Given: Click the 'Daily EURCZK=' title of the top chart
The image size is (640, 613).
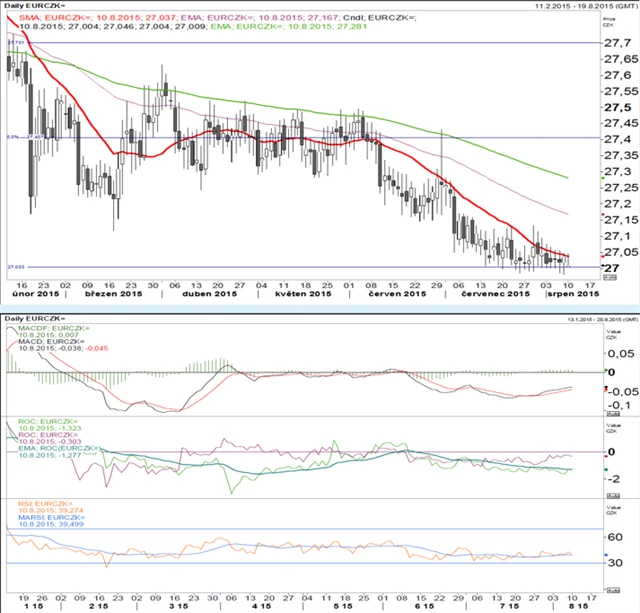Looking at the screenshot, I should pos(34,8).
